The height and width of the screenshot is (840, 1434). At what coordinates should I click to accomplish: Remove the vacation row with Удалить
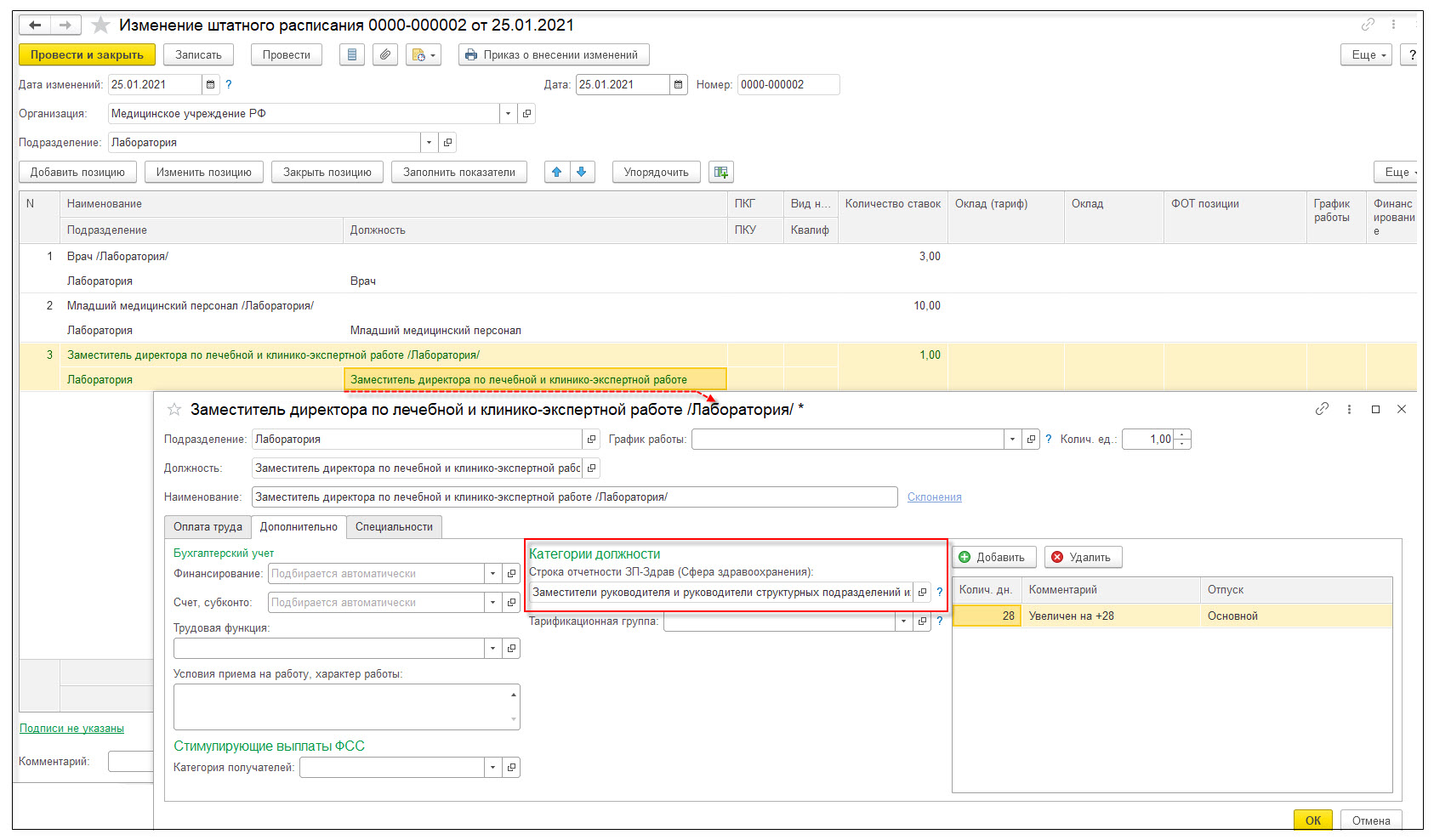1083,557
